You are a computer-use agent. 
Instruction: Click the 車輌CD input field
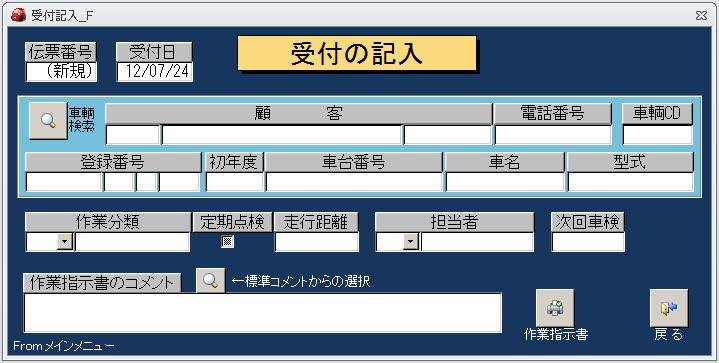point(658,135)
